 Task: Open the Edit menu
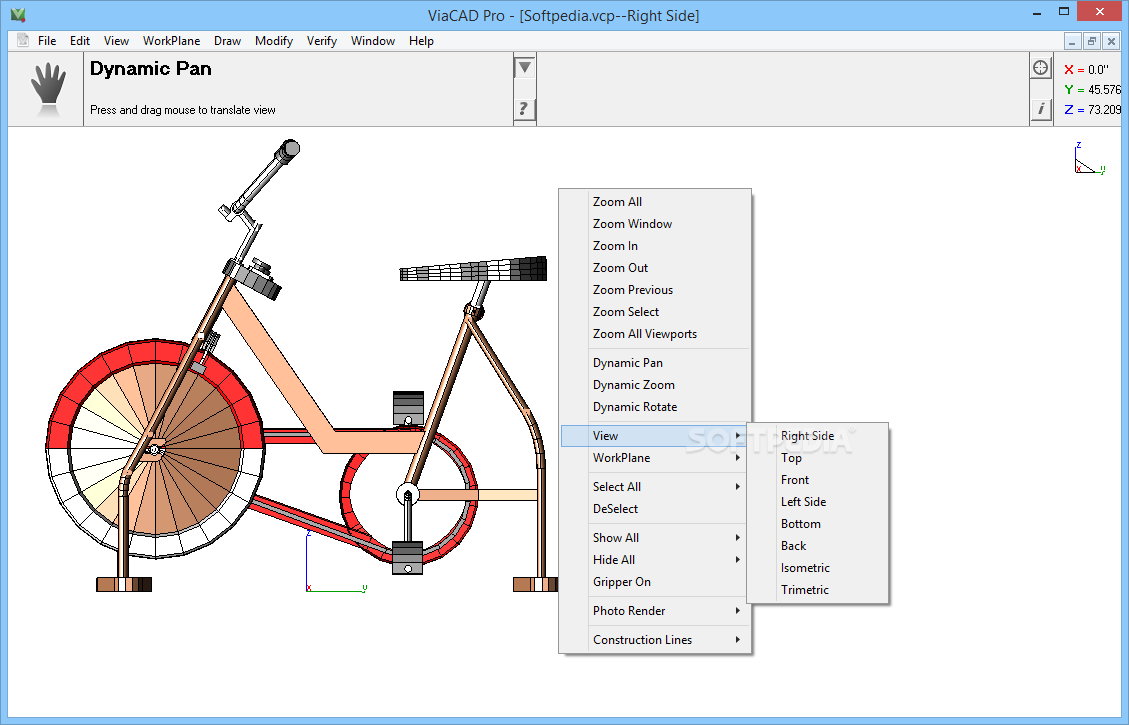80,41
